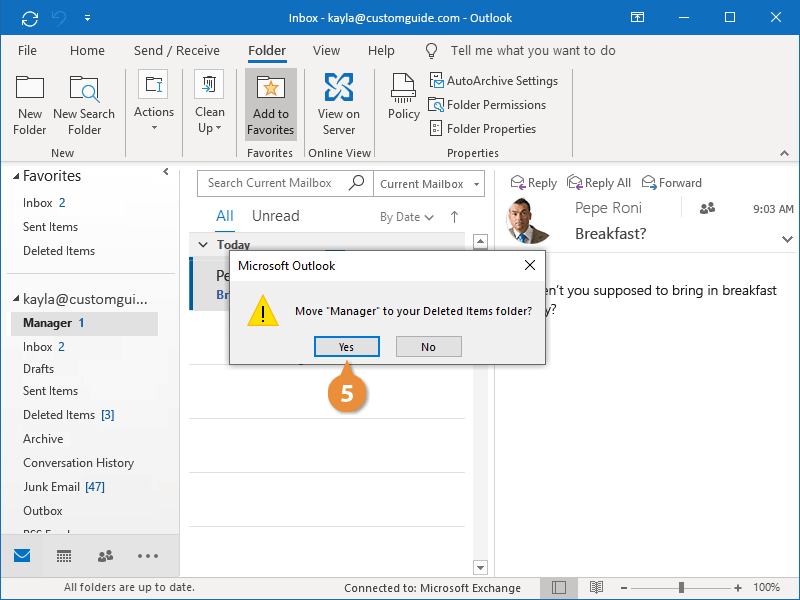
Task: Select the Folder ribbon tab
Action: coord(267,51)
